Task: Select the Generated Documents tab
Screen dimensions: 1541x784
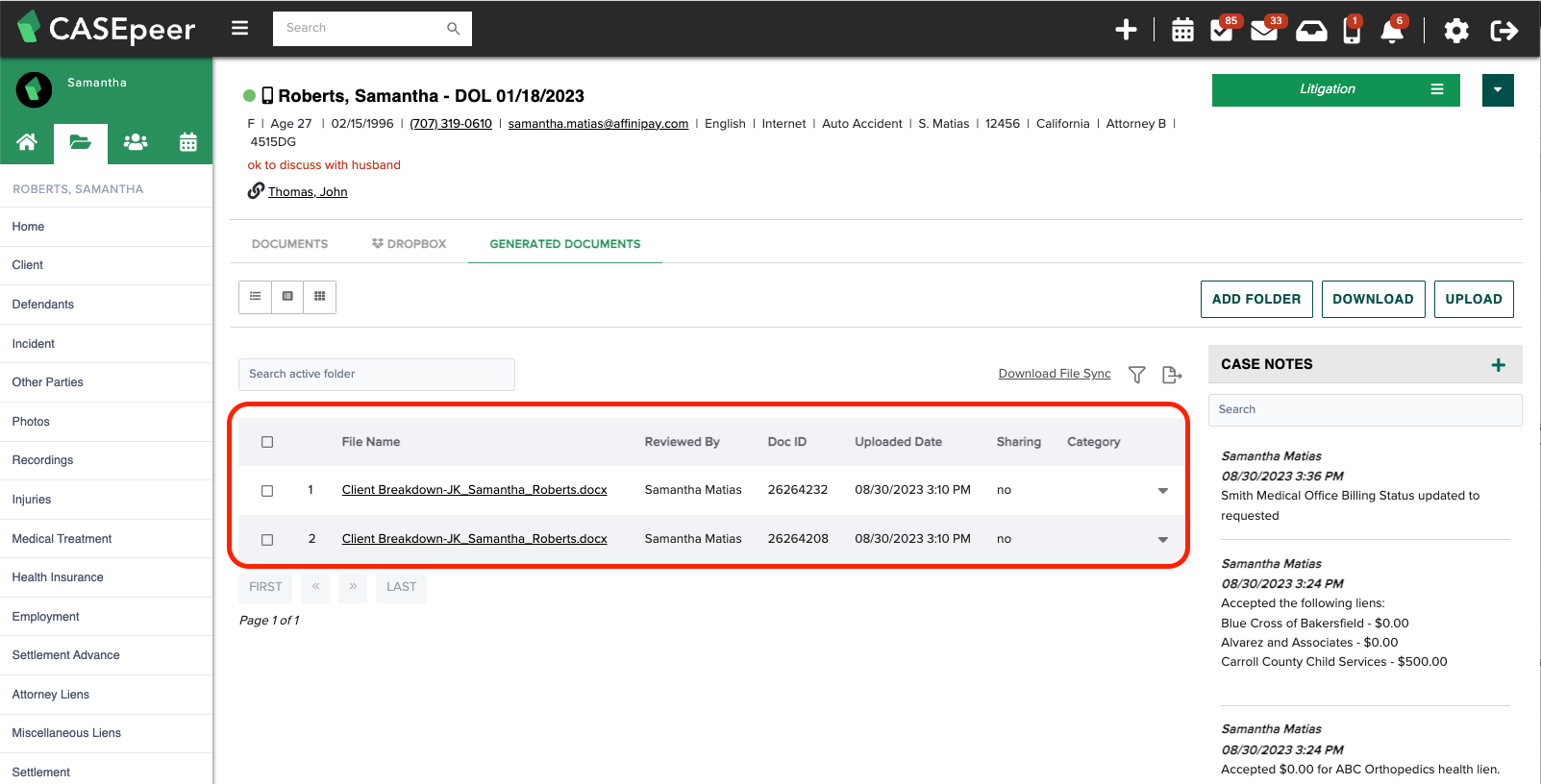Action: (x=564, y=244)
